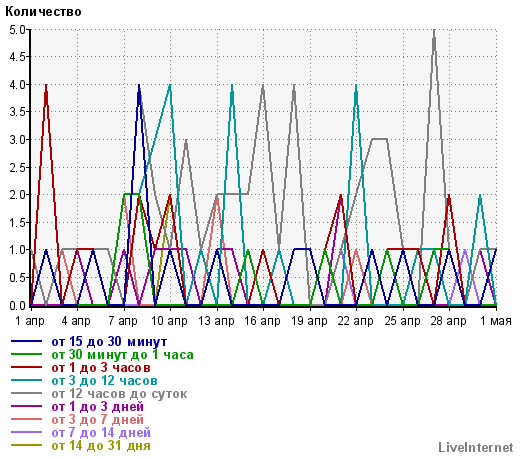Click the '1 мая' x-axis date label
Image resolution: width=520 pixels, height=457 pixels.
pyautogui.click(x=496, y=321)
